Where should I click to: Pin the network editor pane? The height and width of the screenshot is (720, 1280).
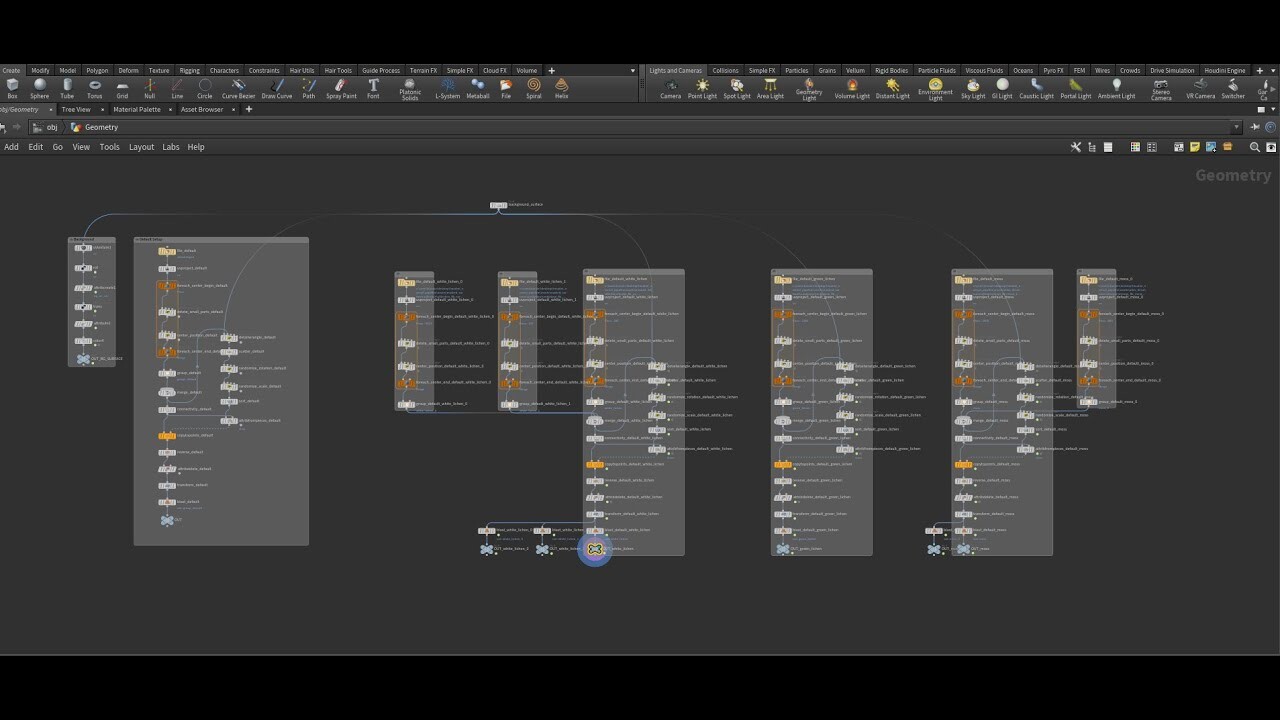(1254, 127)
